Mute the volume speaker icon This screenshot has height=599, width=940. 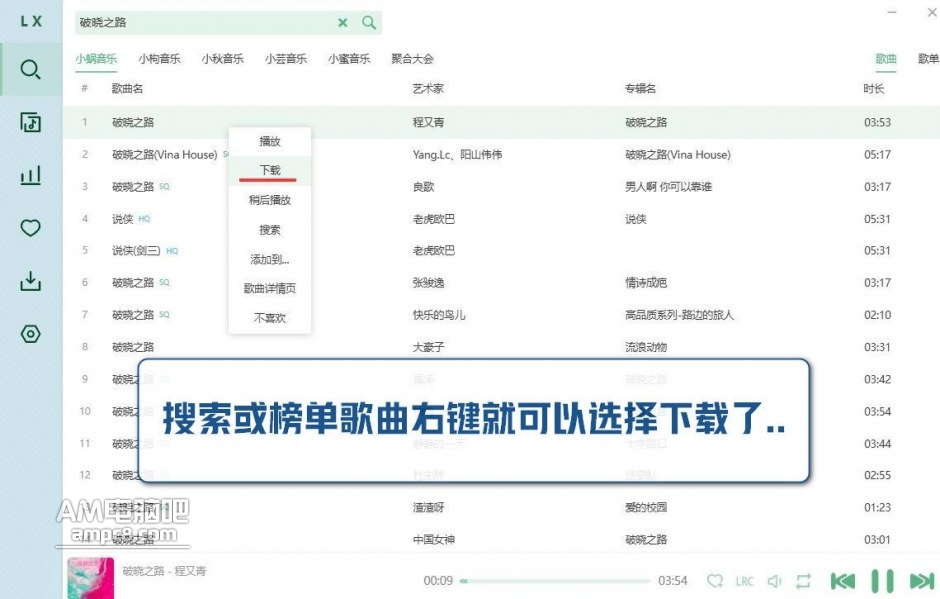tap(774, 581)
